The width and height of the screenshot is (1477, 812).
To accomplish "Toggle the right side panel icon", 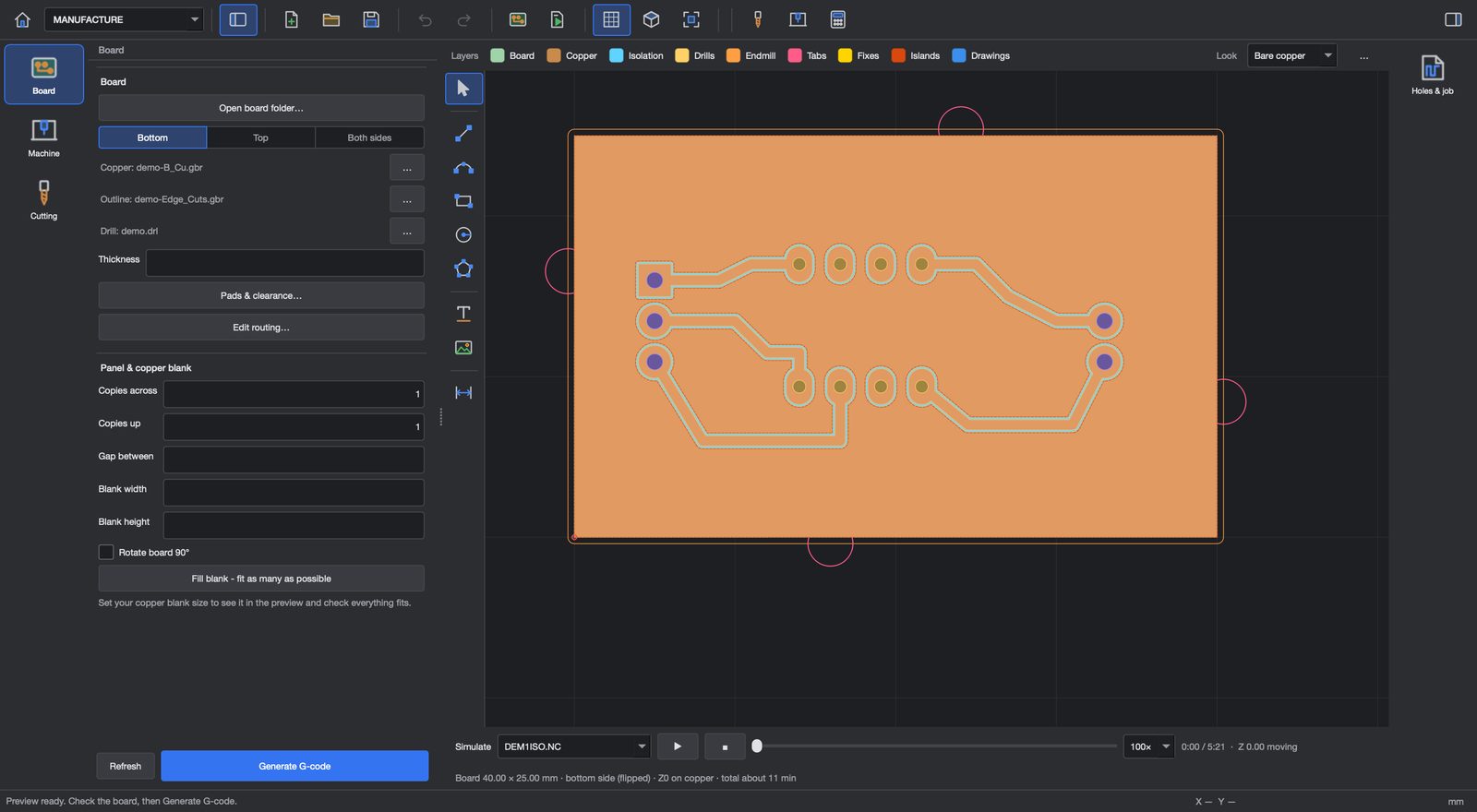I will (1453, 19).
